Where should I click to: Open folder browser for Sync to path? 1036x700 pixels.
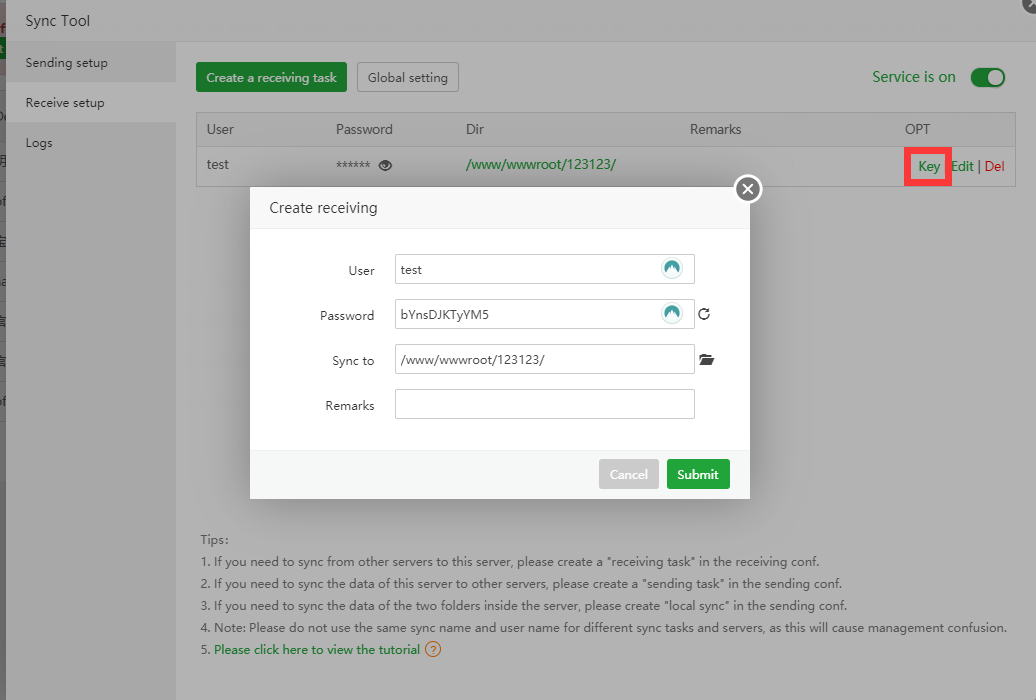(707, 360)
